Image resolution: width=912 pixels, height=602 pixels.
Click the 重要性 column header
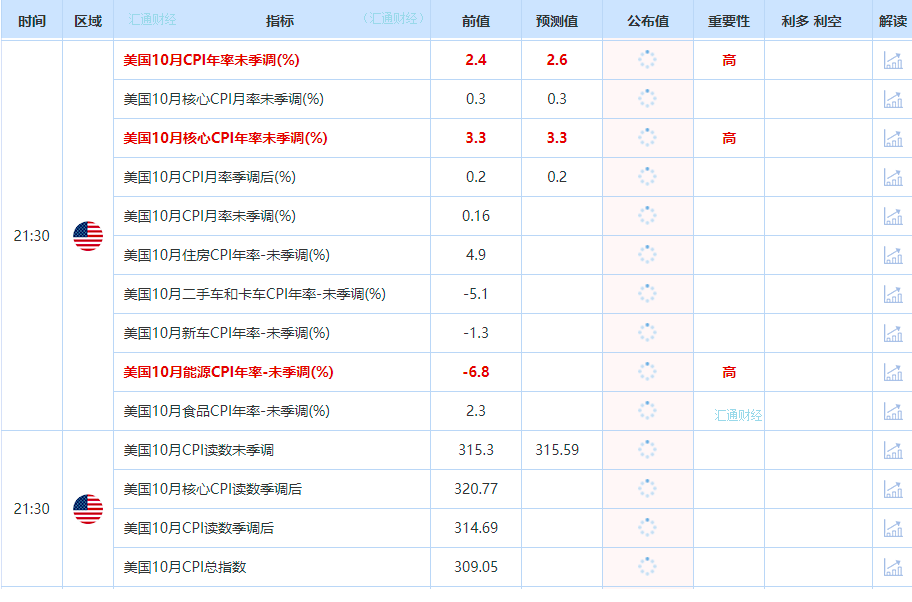[728, 21]
